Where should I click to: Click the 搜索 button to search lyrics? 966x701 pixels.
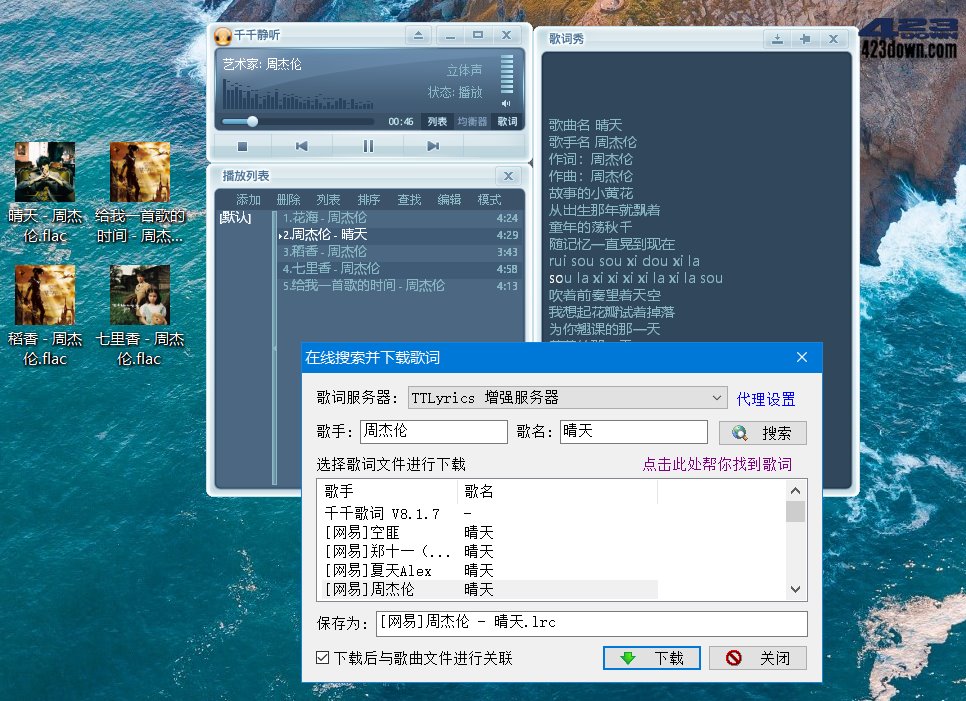762,431
